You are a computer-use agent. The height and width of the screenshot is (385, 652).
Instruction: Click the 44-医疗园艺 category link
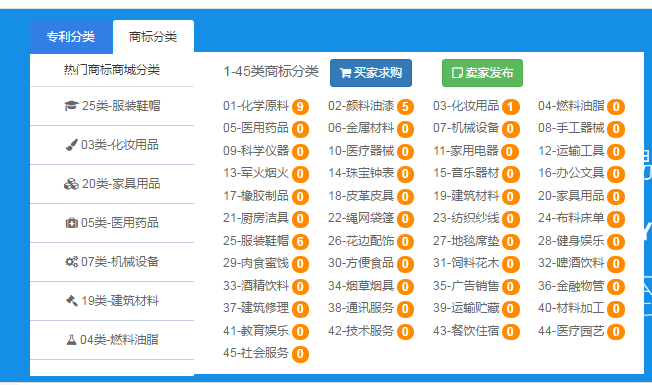pyautogui.click(x=571, y=331)
